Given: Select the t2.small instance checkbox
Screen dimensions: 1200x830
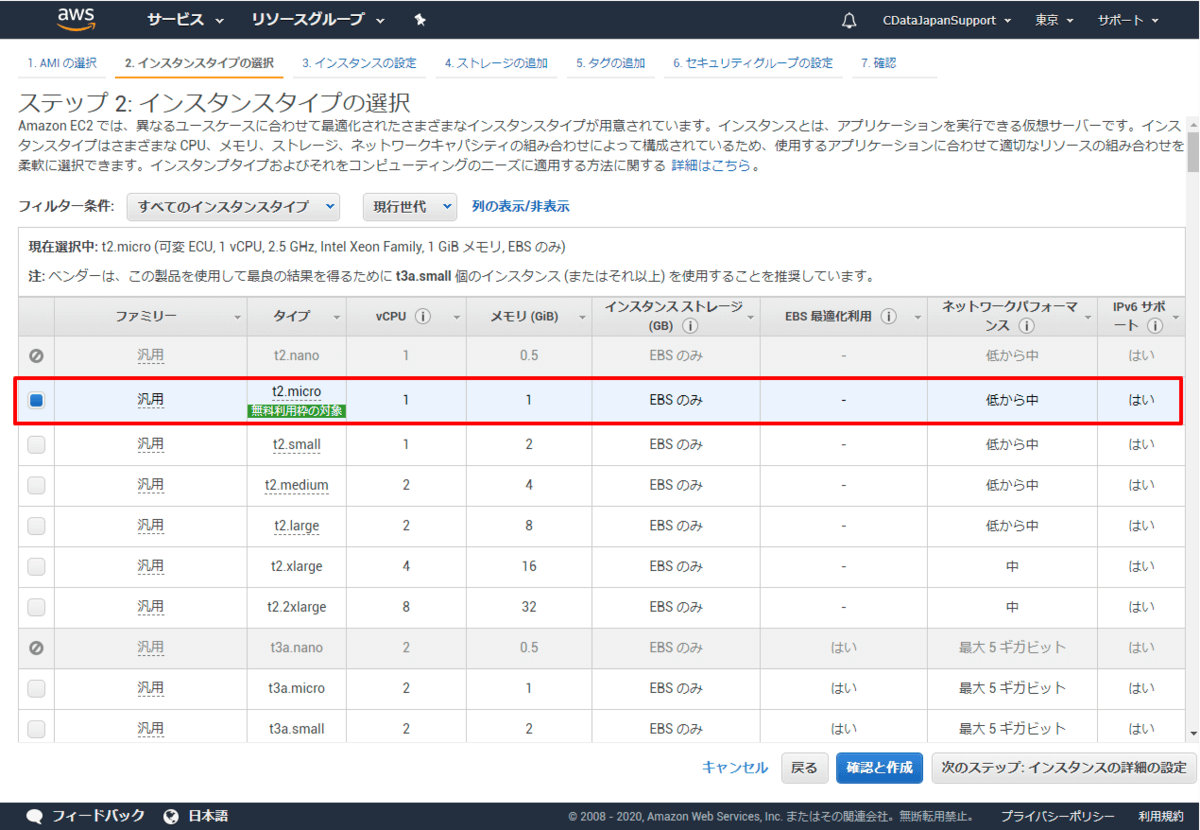Looking at the screenshot, I should (x=36, y=445).
